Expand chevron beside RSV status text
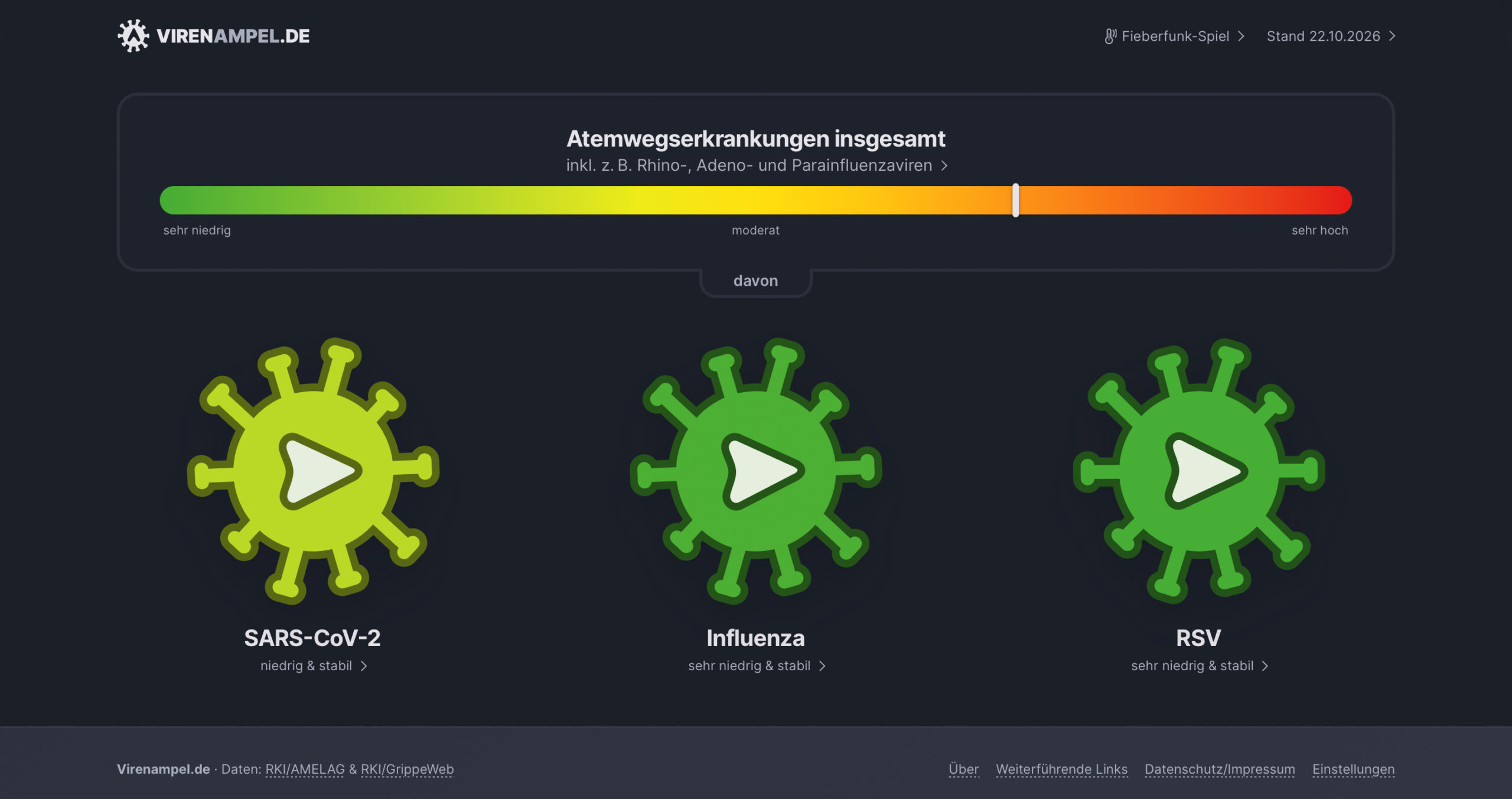This screenshot has height=799, width=1512. (1265, 666)
